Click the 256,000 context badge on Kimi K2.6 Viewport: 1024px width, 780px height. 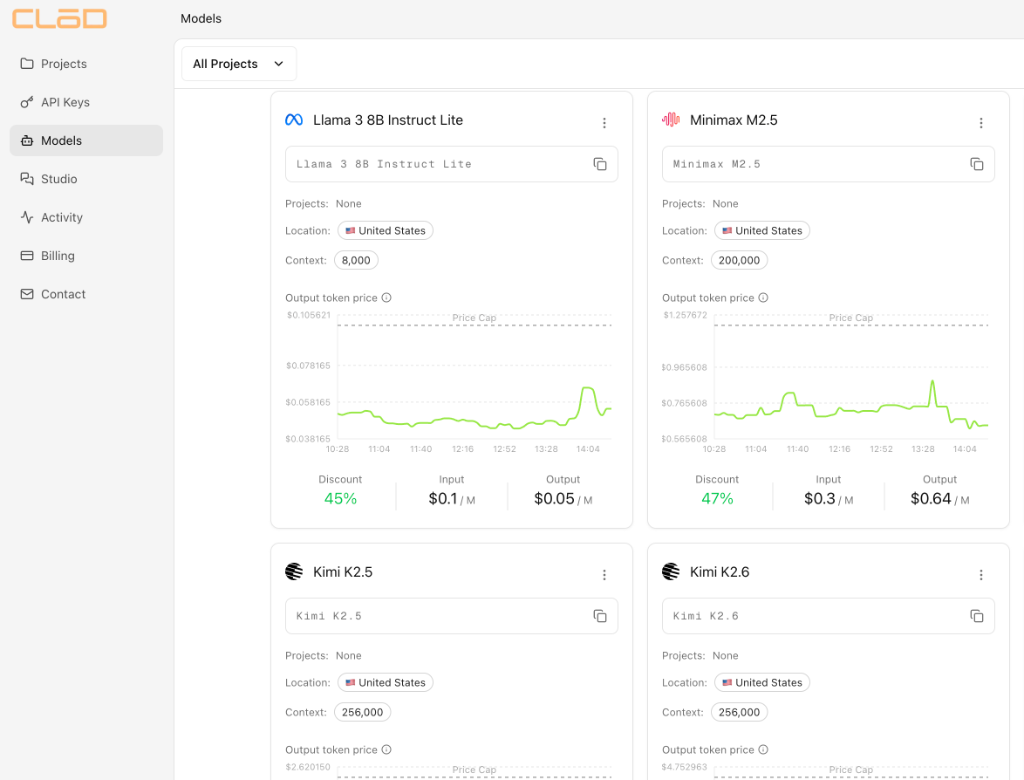click(x=739, y=712)
